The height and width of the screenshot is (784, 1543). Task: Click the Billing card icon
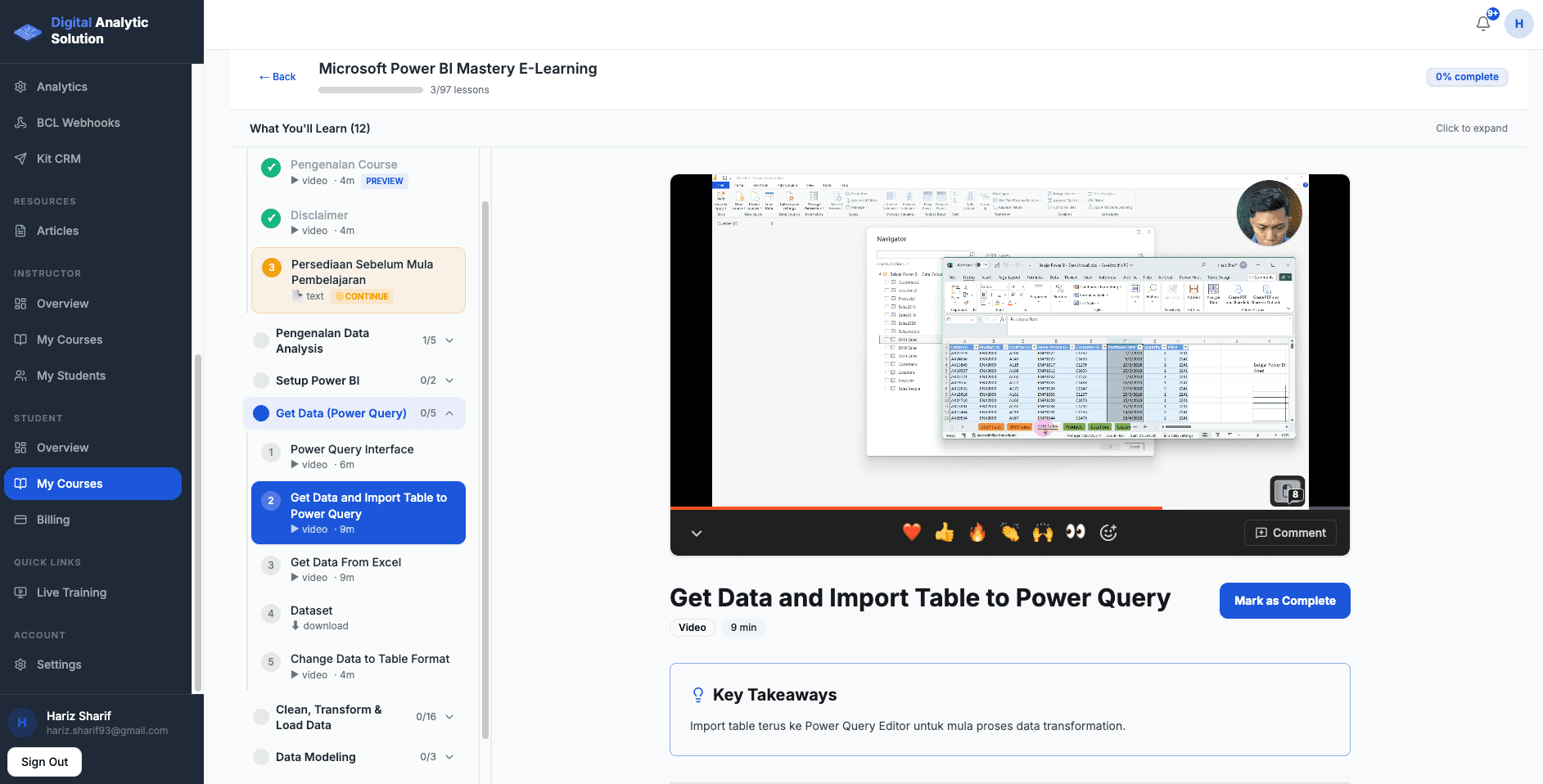coord(20,520)
